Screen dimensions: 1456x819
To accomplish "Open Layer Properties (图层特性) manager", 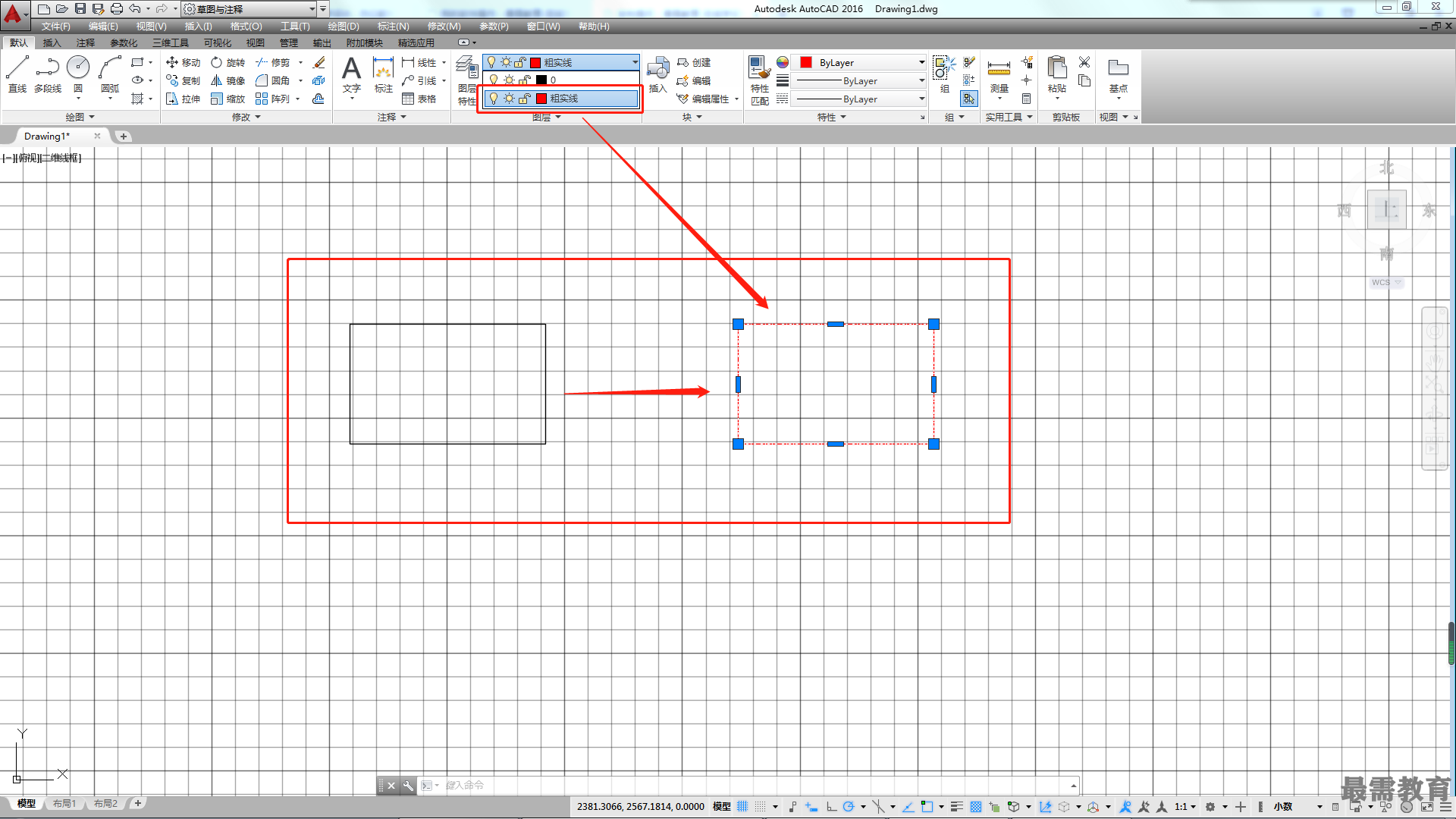I will click(466, 80).
